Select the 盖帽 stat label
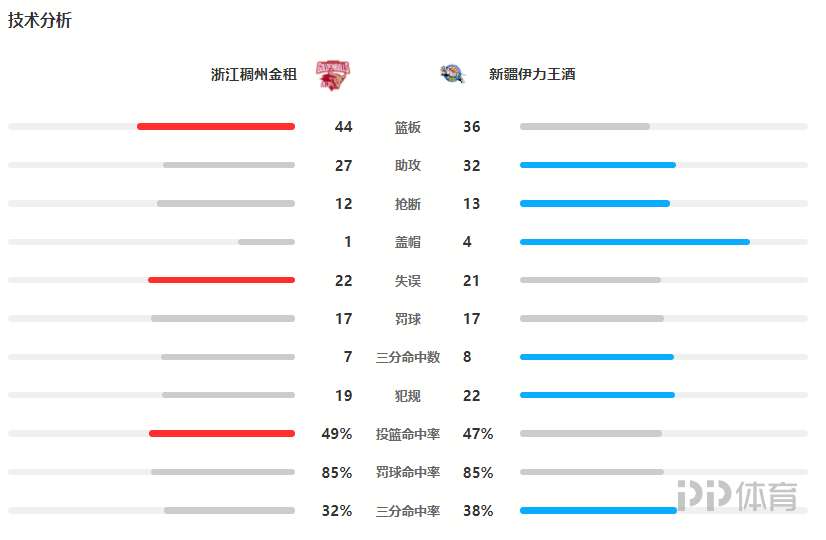 click(408, 242)
